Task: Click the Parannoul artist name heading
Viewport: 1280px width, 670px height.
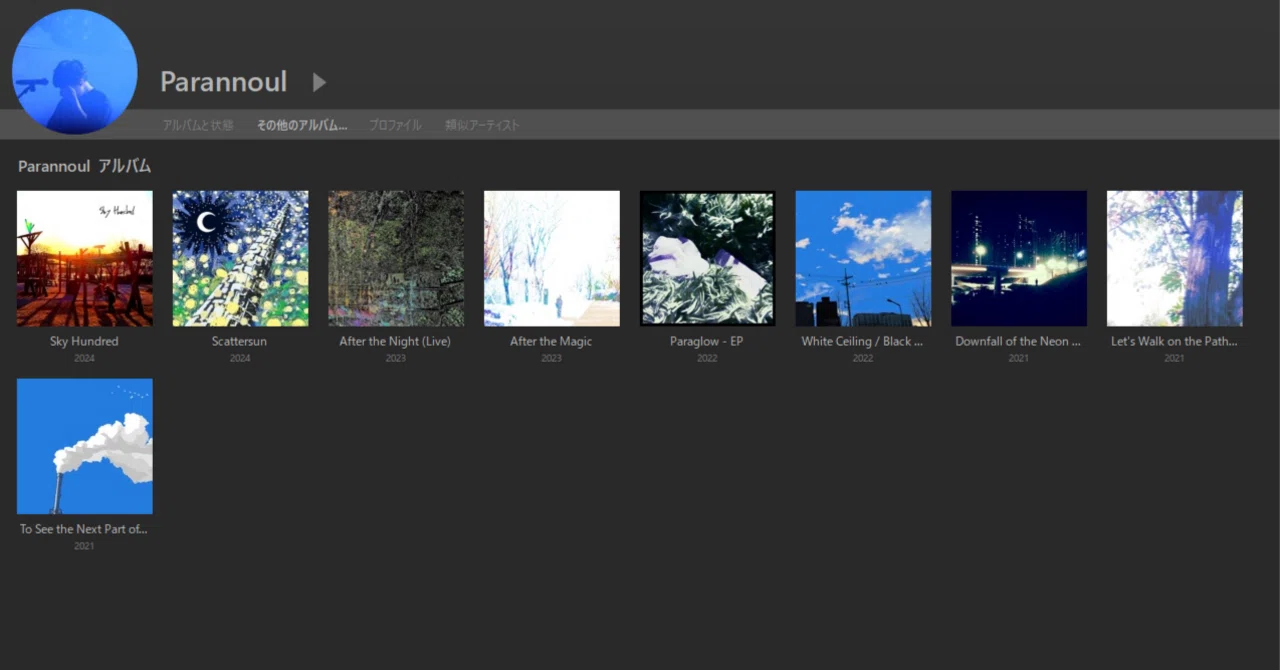Action: 224,82
